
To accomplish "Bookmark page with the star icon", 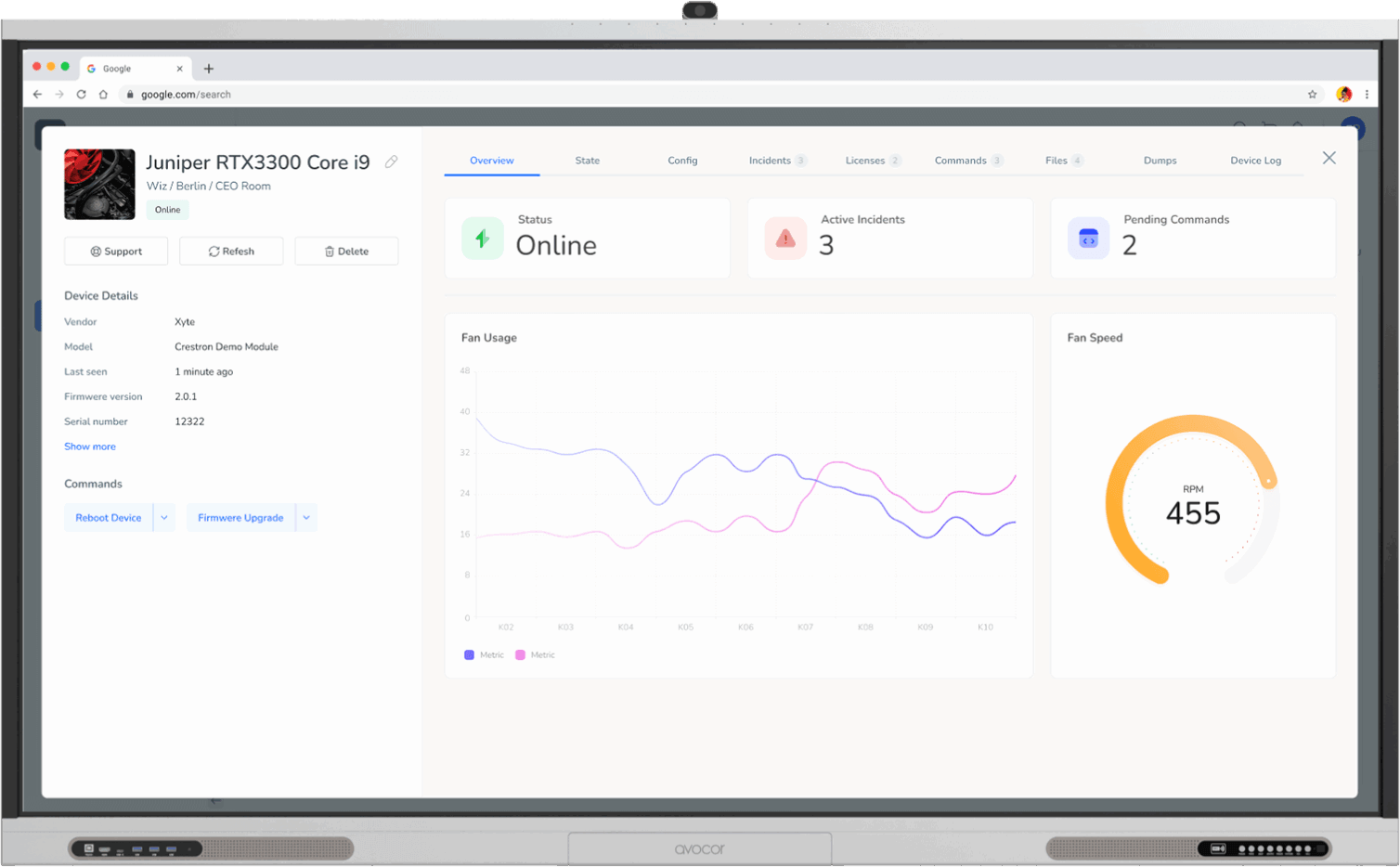I will (x=1312, y=94).
